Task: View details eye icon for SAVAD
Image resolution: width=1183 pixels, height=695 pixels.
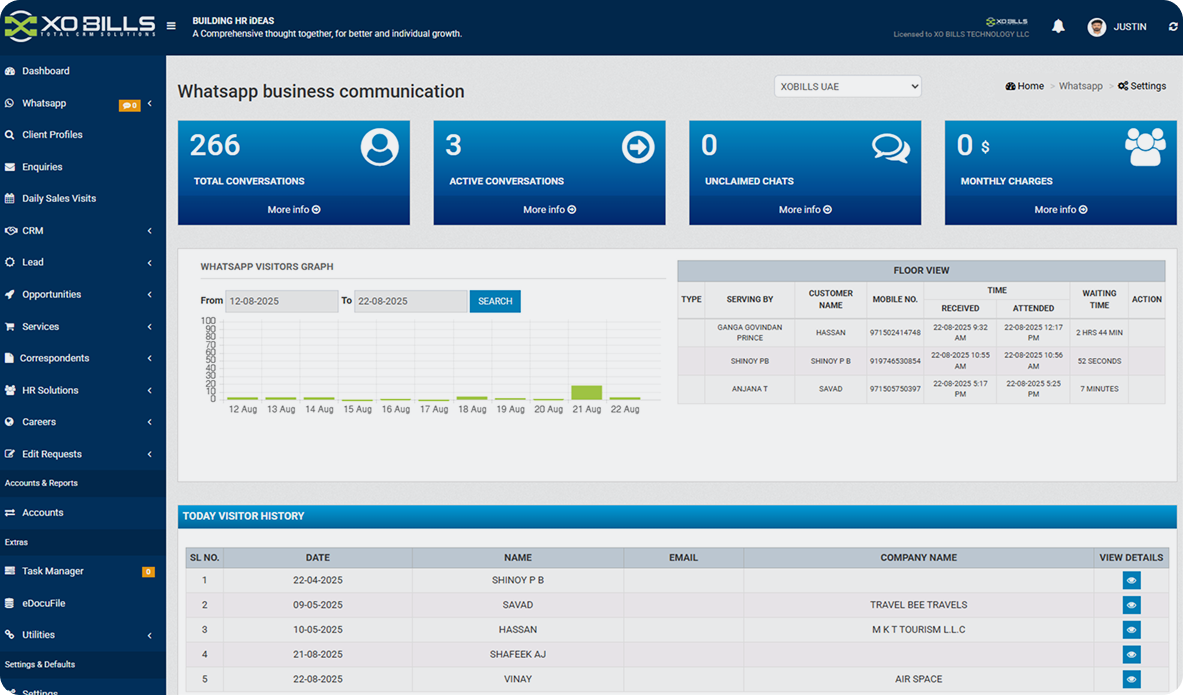Action: [1131, 605]
